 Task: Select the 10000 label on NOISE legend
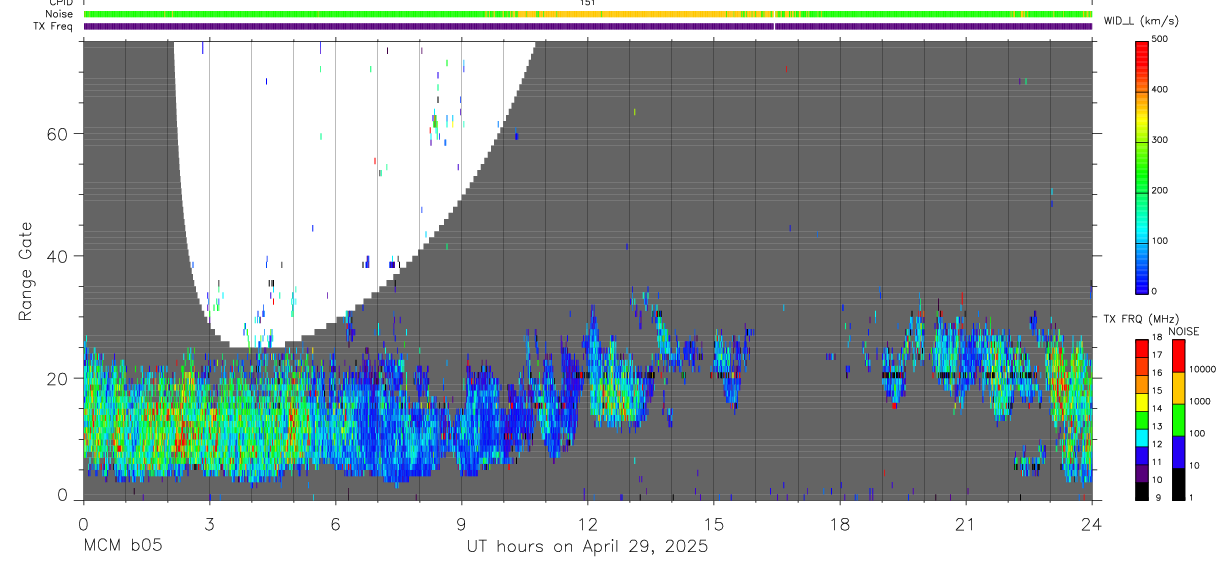point(1203,369)
